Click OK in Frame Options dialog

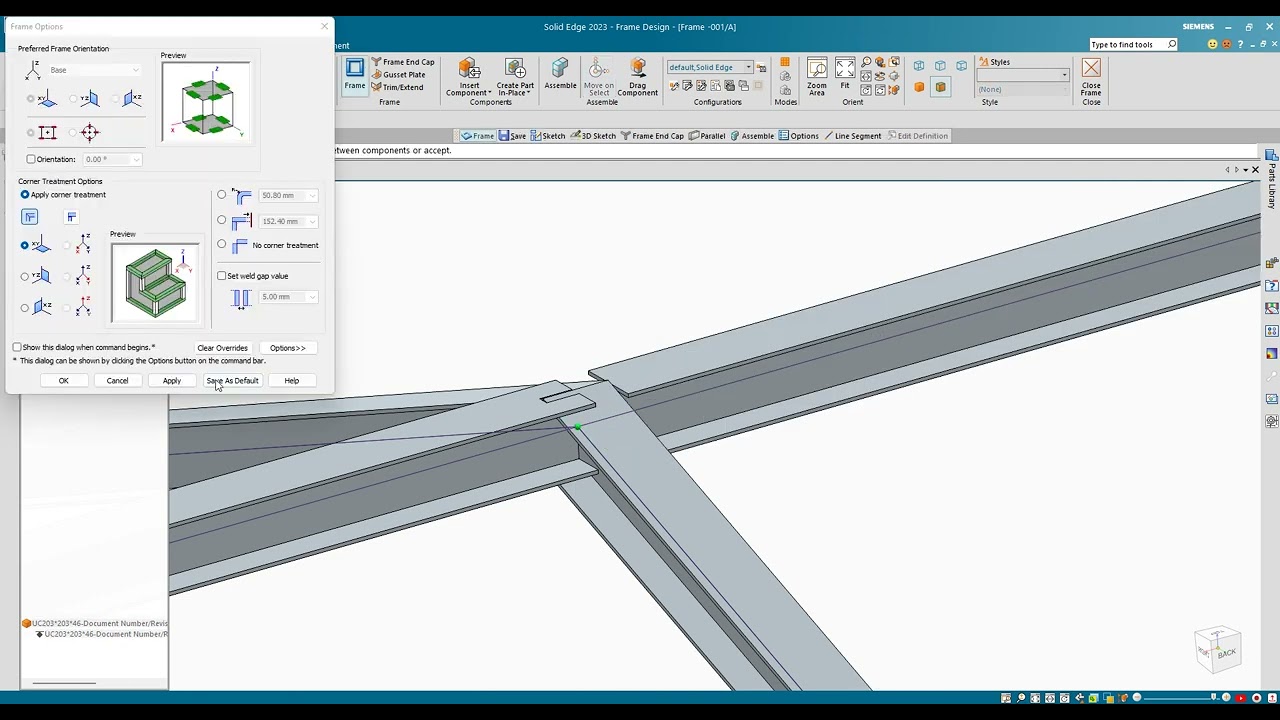(x=63, y=381)
